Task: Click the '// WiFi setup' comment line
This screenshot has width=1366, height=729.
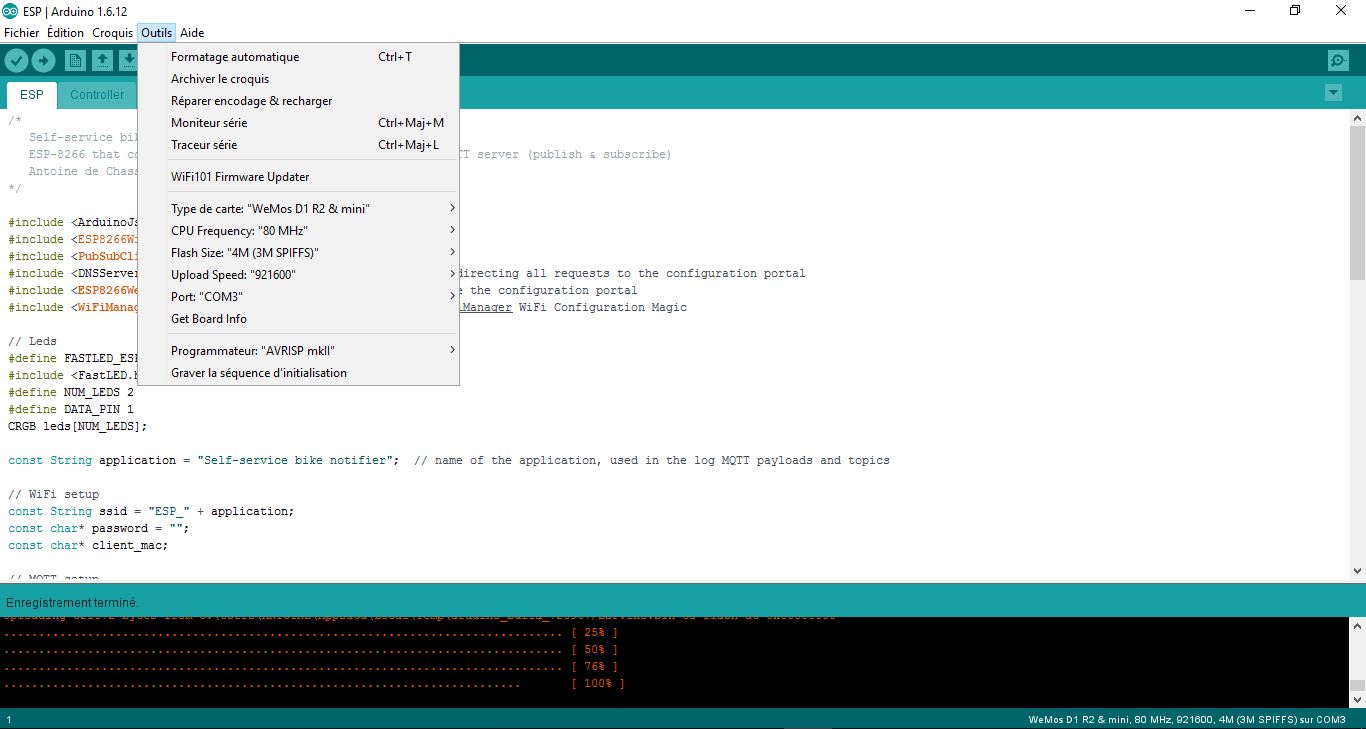Action: (x=54, y=495)
